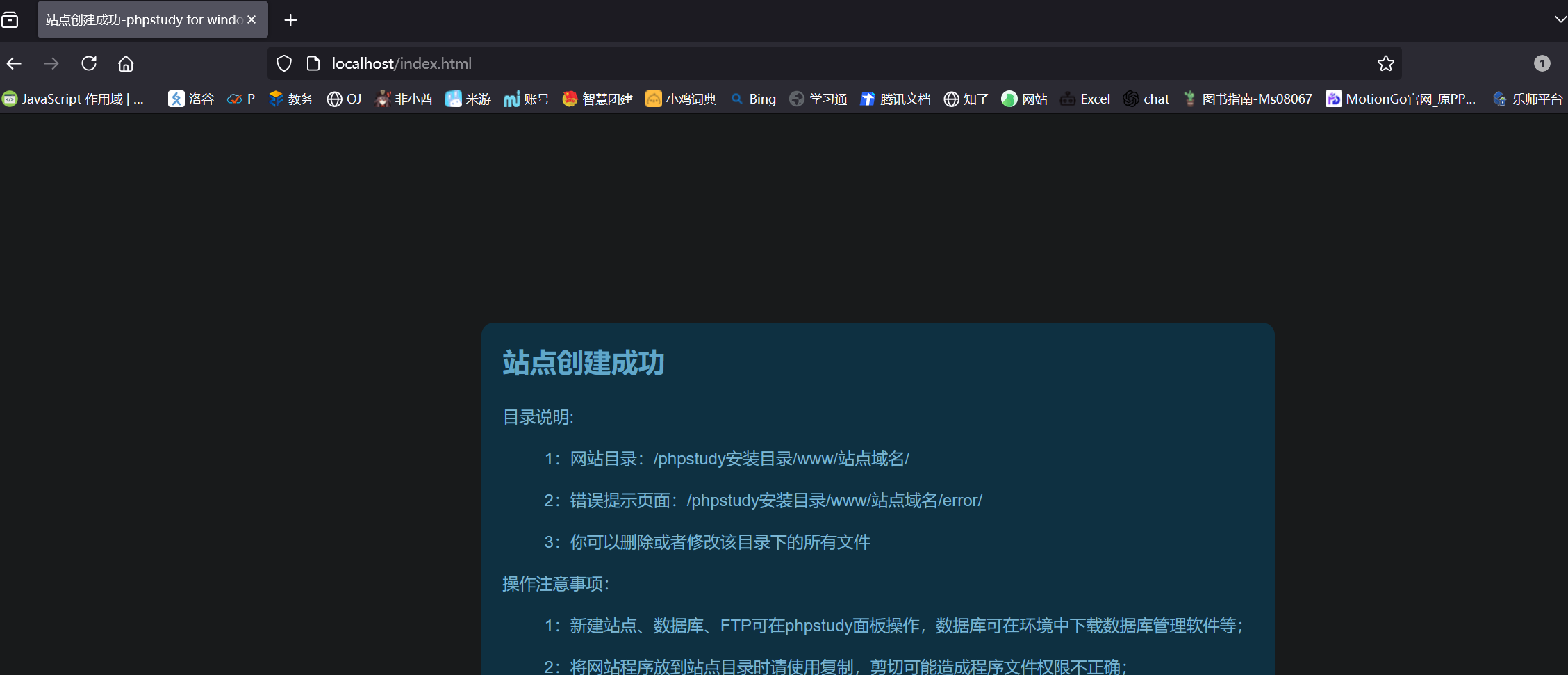1568x675 pixels.
Task: Click the 新建站点、数据库、FTP line
Action: tap(893, 626)
